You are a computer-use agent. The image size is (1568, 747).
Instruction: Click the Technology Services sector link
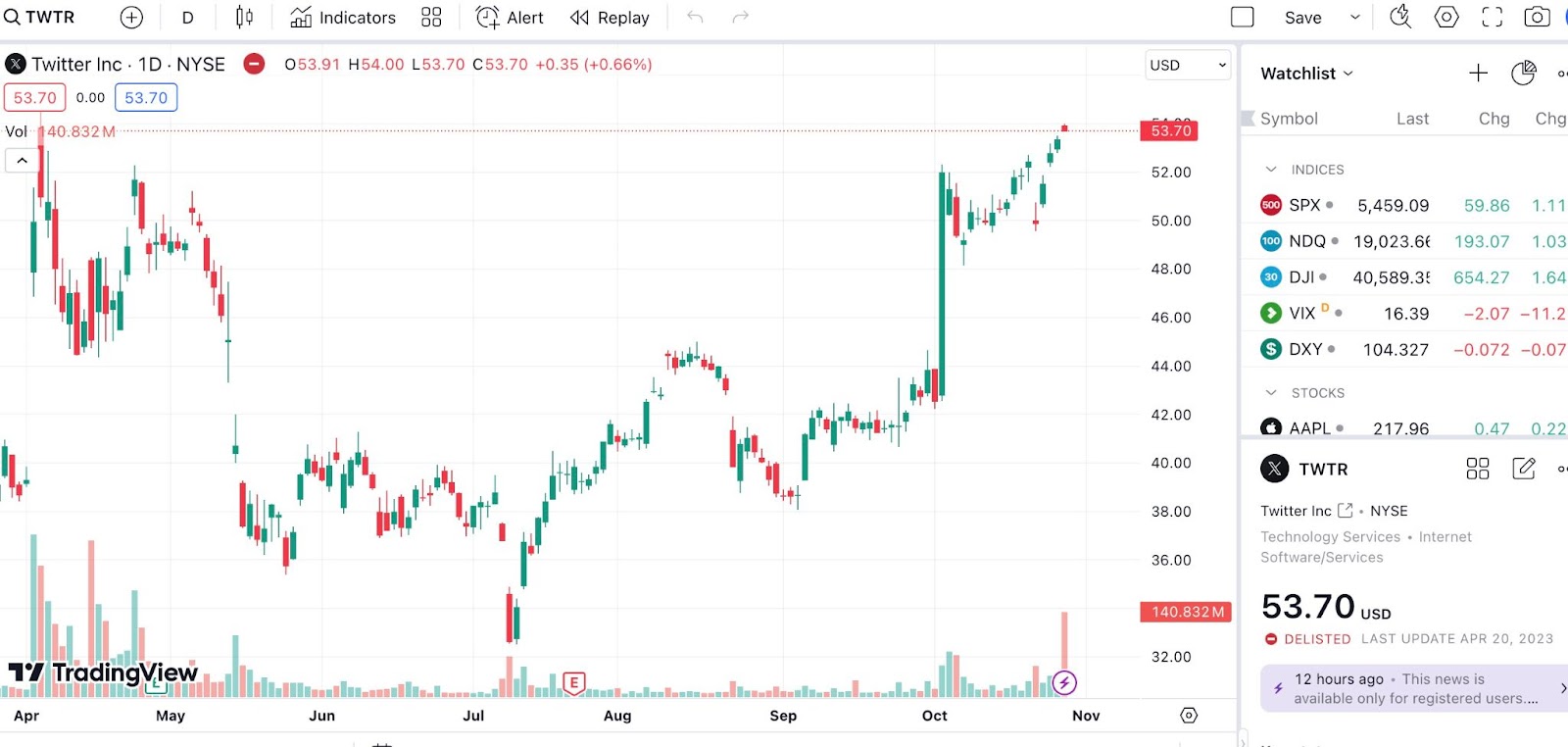[1330, 537]
